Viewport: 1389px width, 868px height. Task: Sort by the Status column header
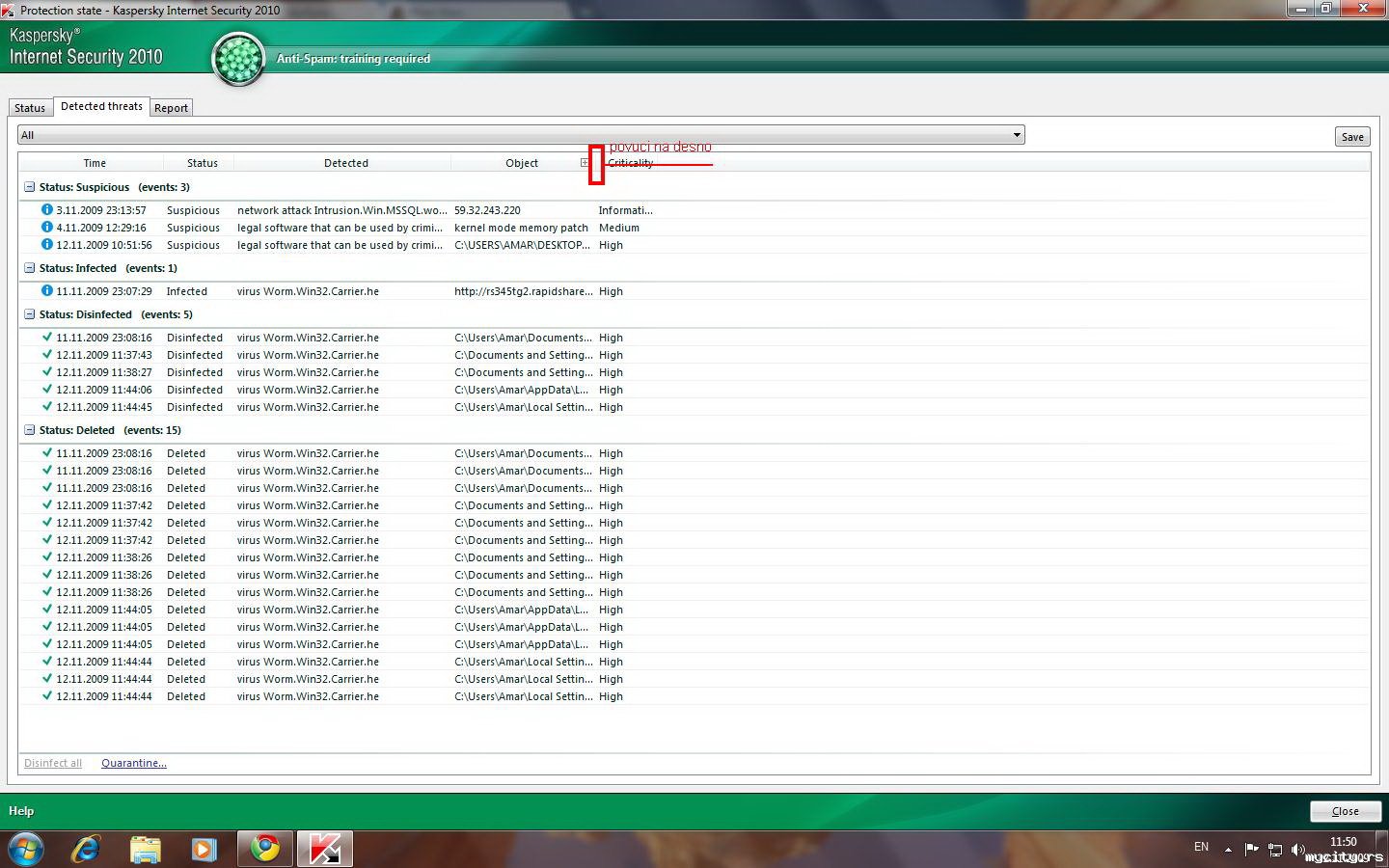(x=203, y=163)
